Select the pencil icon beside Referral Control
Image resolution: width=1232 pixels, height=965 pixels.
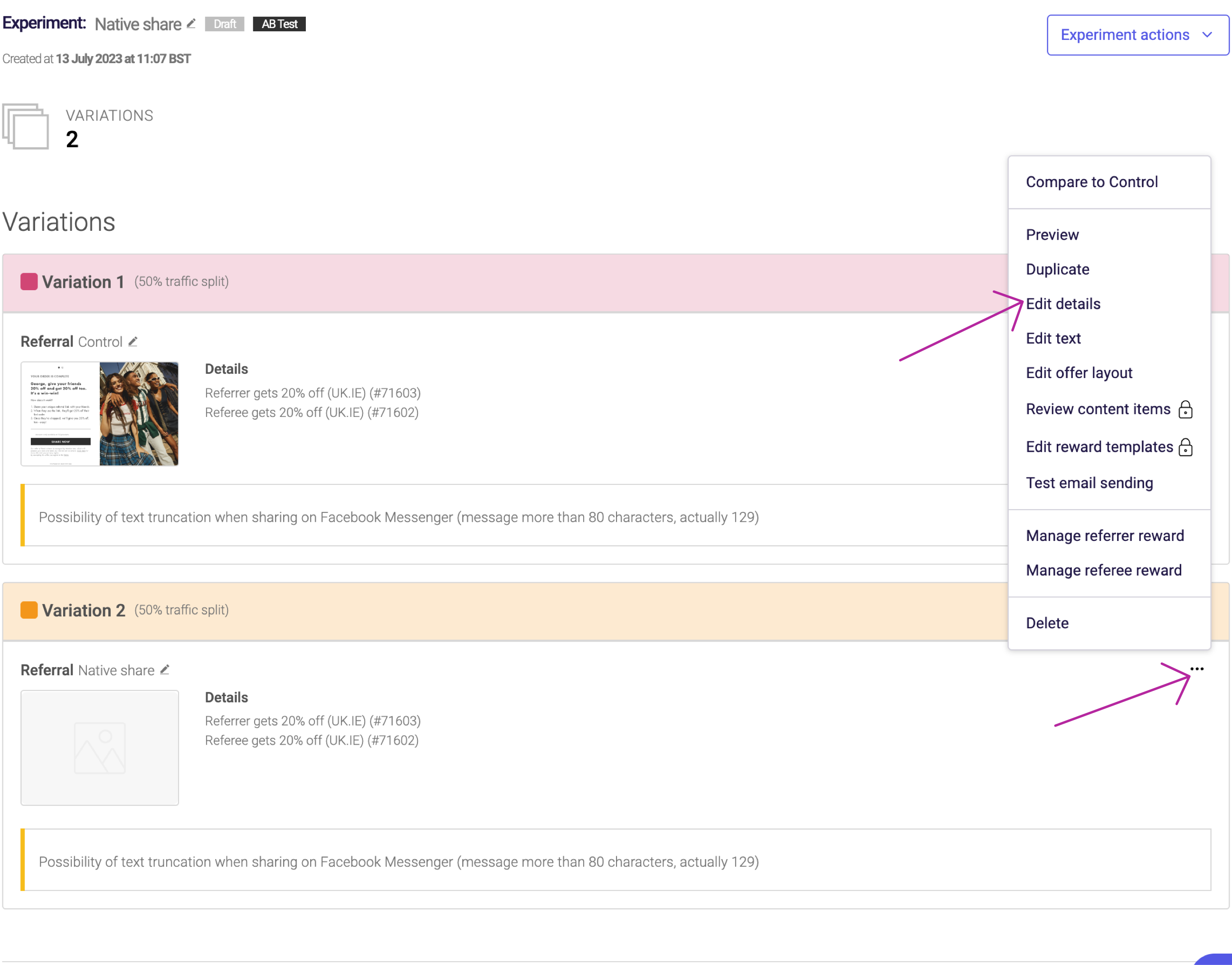click(x=133, y=341)
